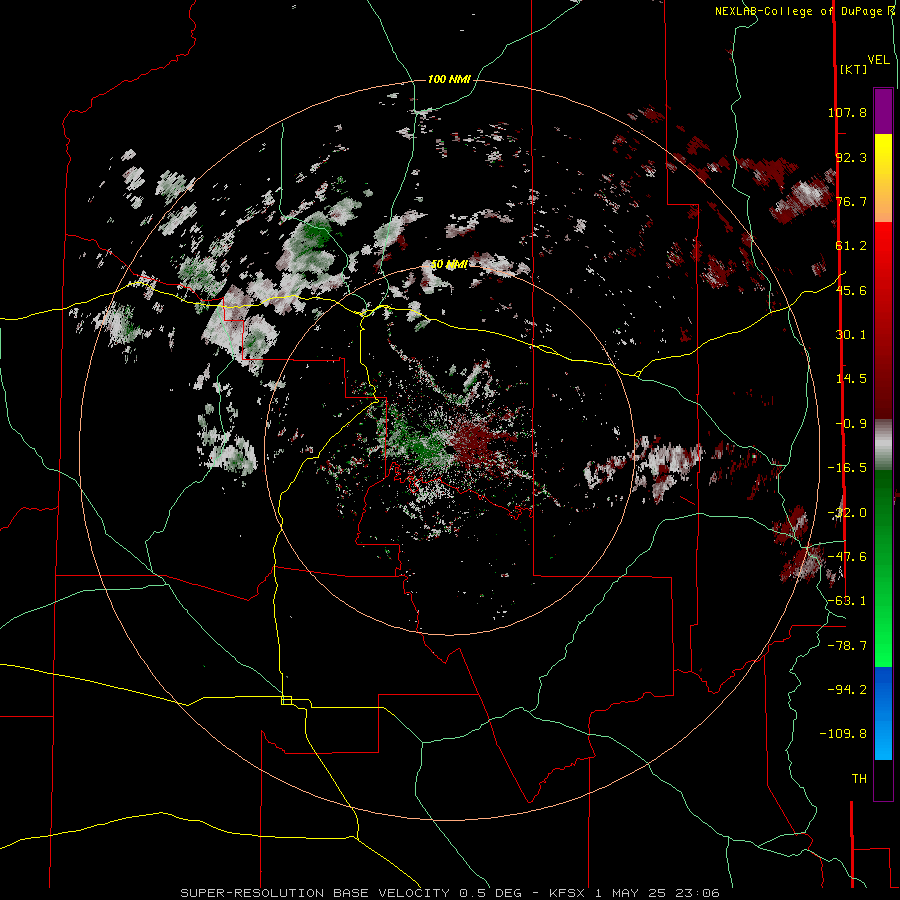The image size is (900, 900).
Task: Click the 107.8 velocity scale value
Action: tap(847, 112)
